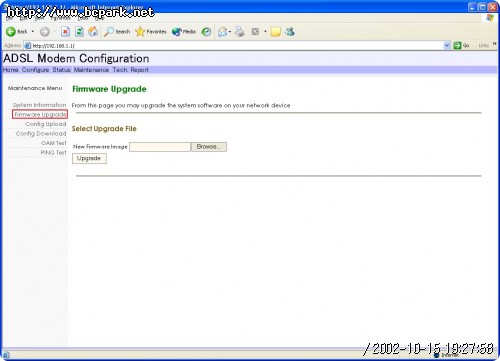Launch the Messenger icon in the toolbar
The image size is (500, 361).
(x=290, y=32)
